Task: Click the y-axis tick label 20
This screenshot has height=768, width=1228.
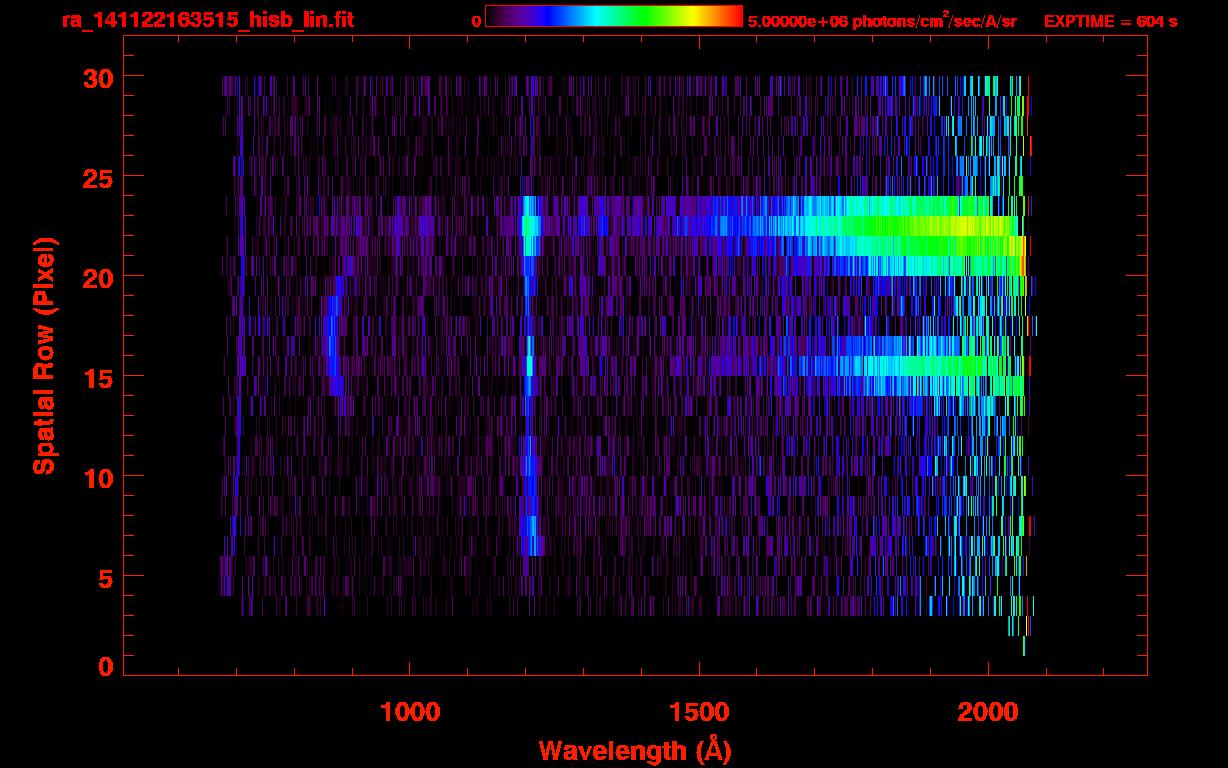Action: coord(96,277)
